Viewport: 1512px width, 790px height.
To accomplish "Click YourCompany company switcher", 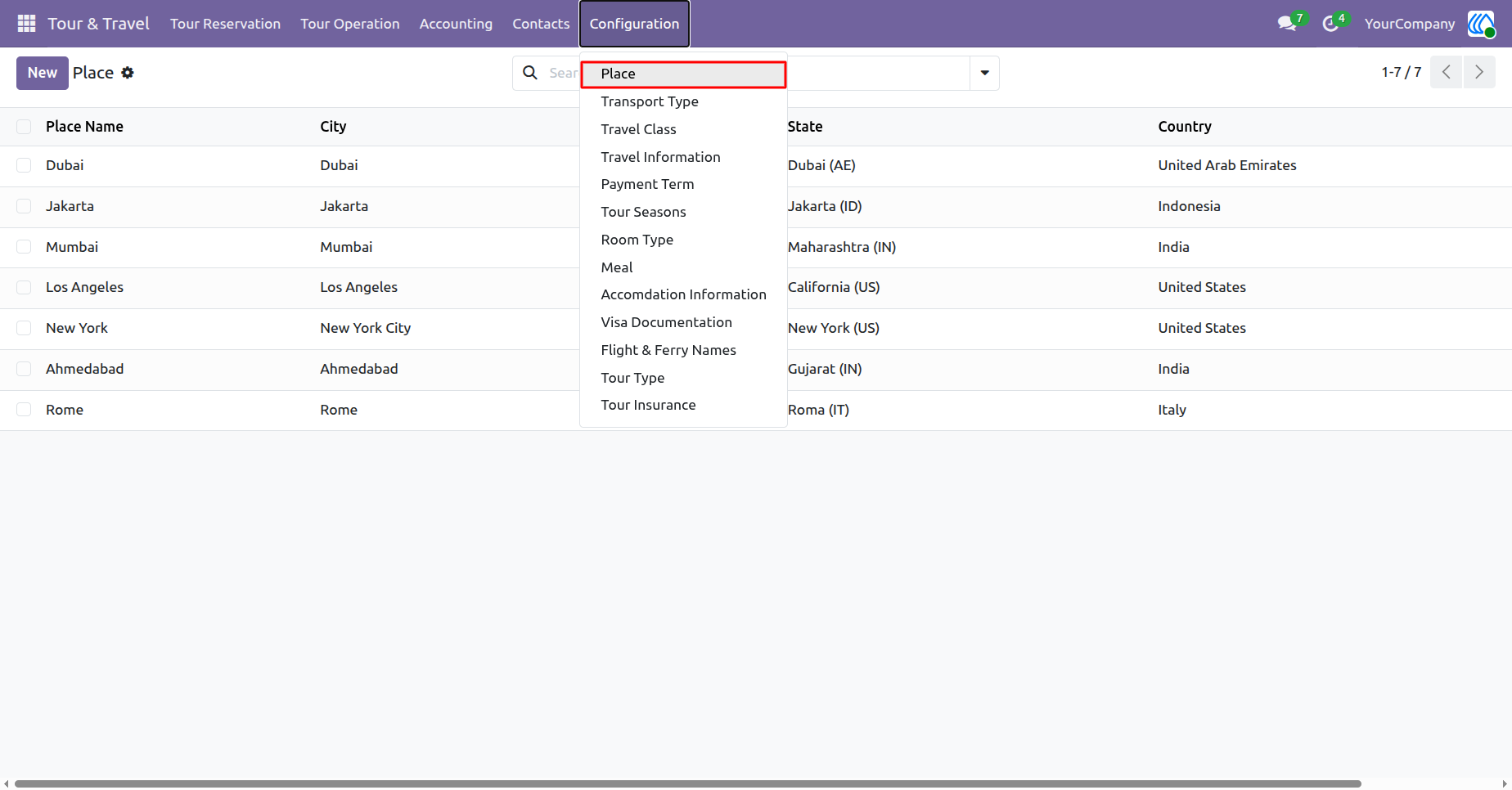I will 1410,24.
